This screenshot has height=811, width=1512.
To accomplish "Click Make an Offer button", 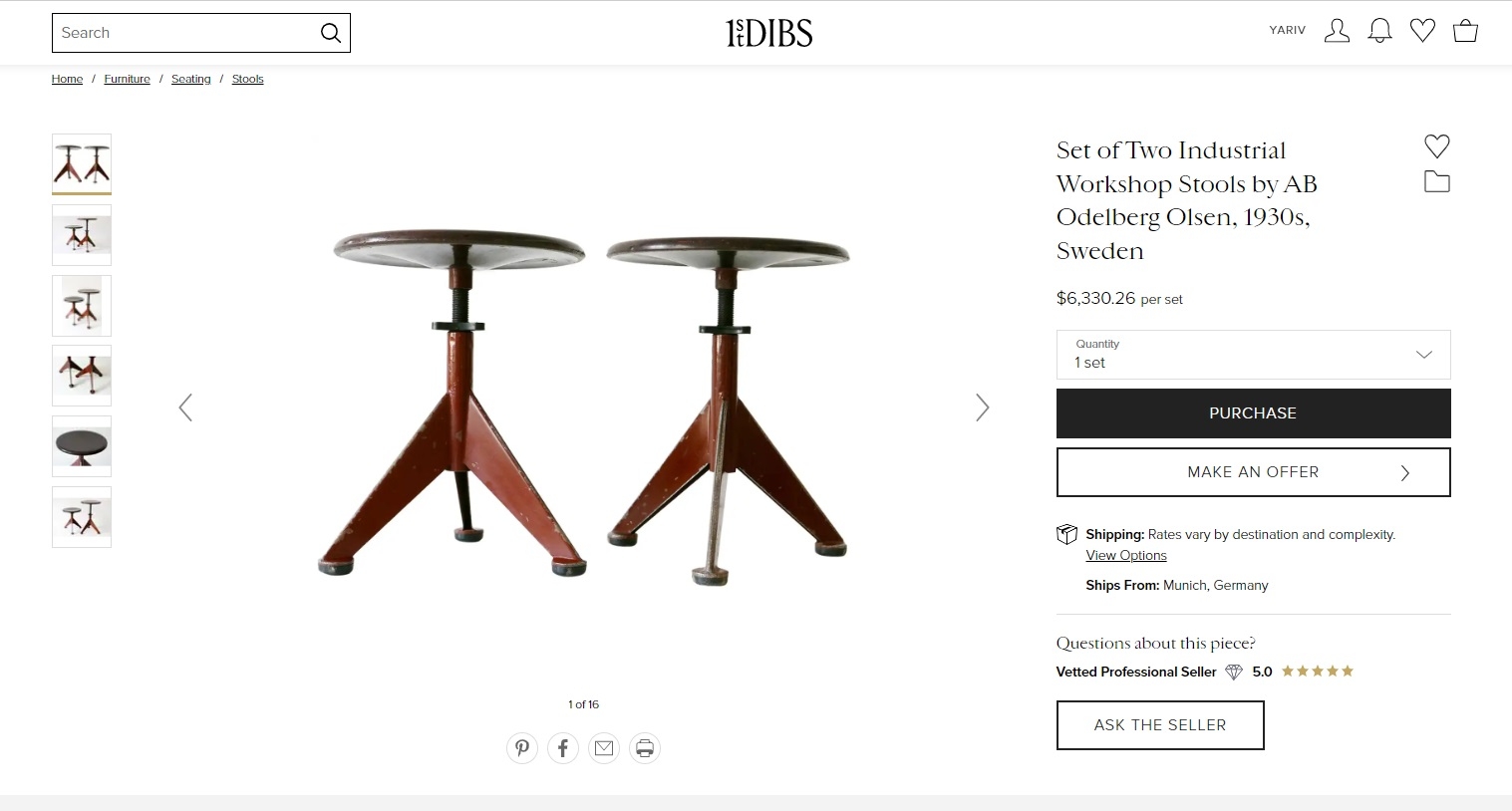I will tap(1253, 472).
